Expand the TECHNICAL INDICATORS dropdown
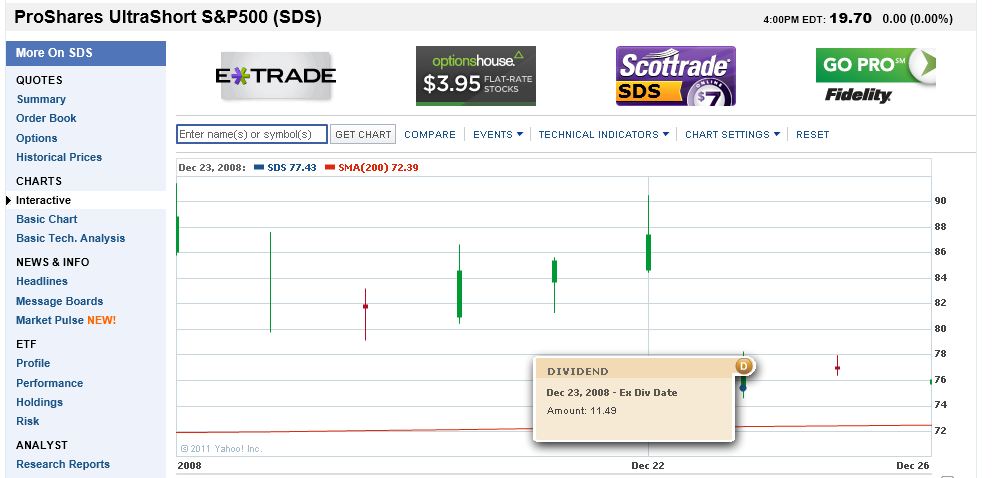 (x=604, y=135)
